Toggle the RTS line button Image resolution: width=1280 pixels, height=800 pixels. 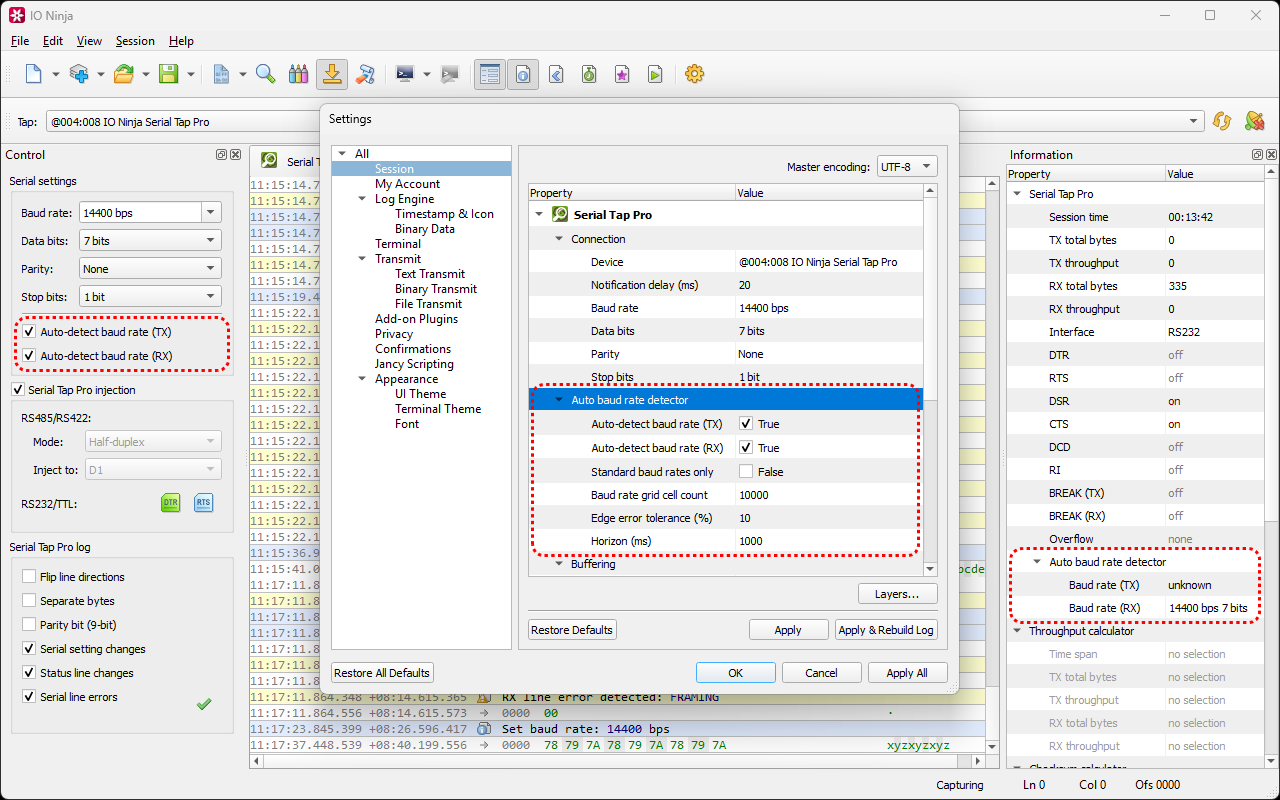point(203,503)
